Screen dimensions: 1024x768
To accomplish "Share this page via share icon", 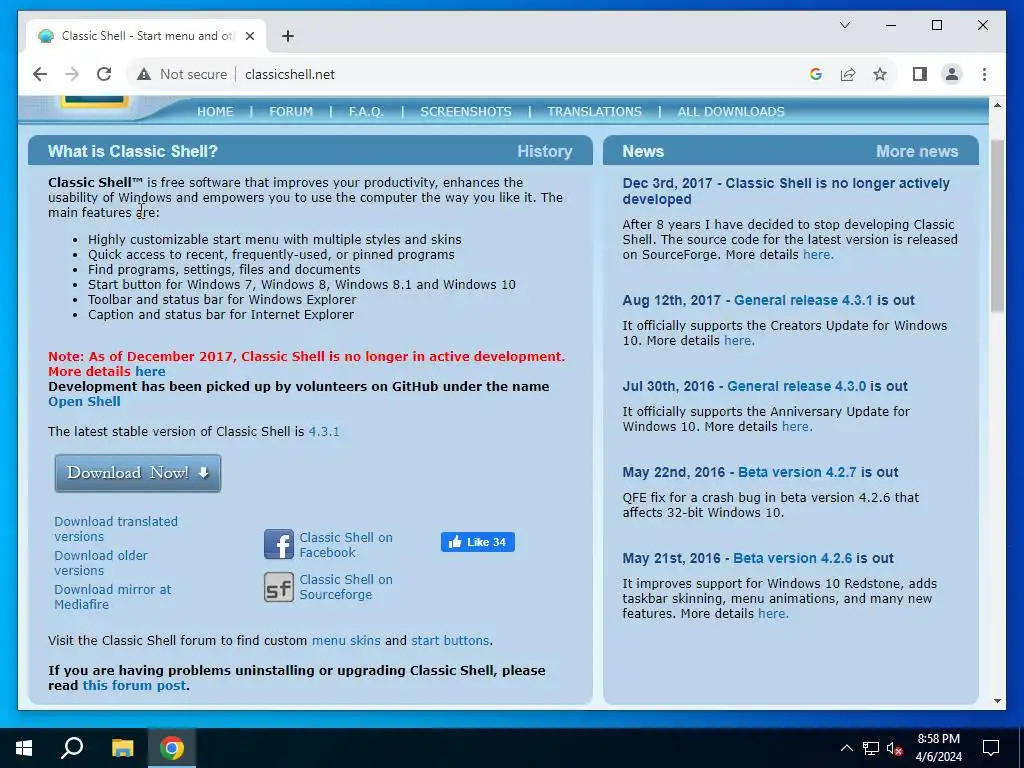I will (848, 74).
